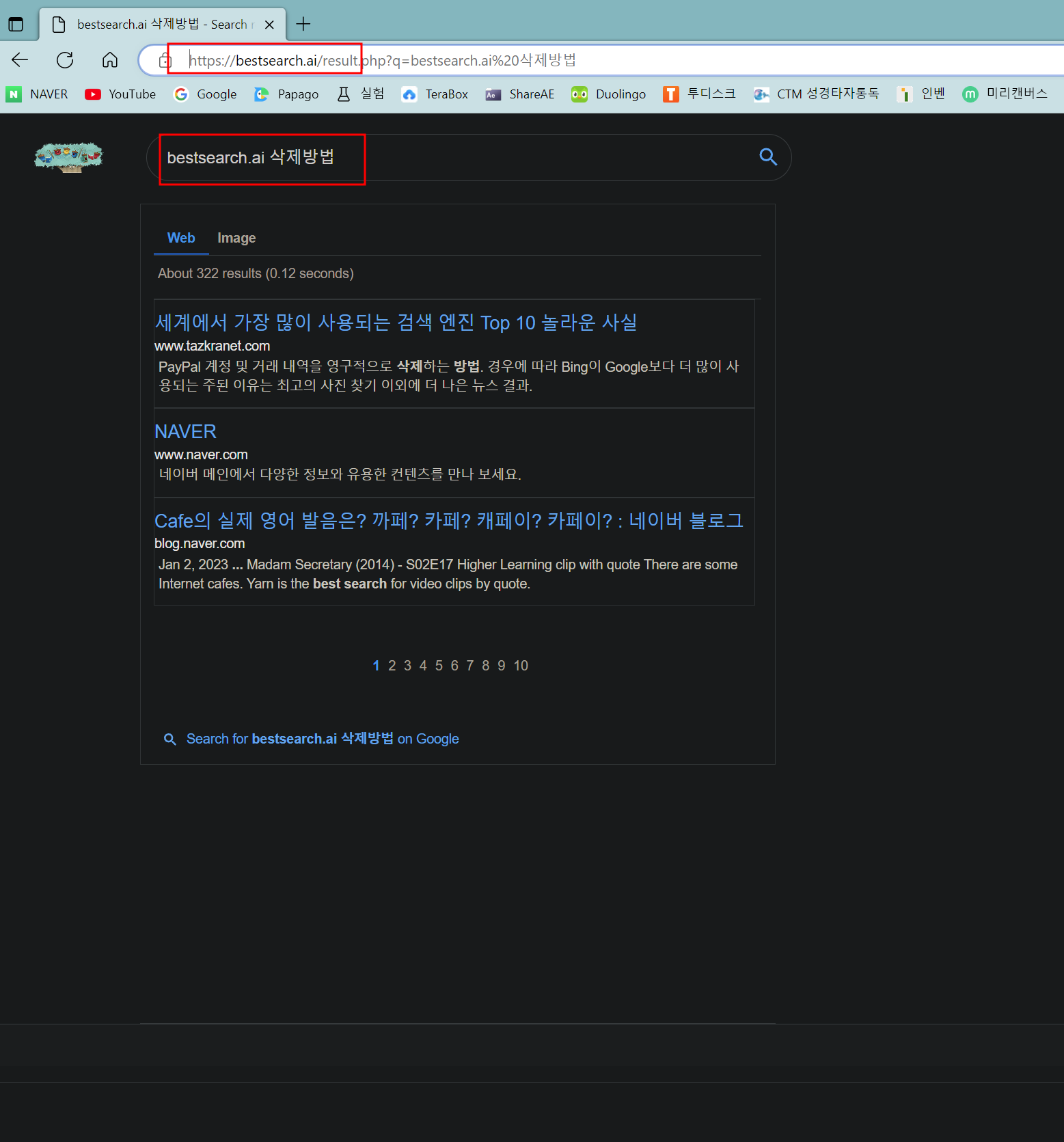
Task: Open 투디스크 bookmark
Action: pyautogui.click(x=699, y=94)
